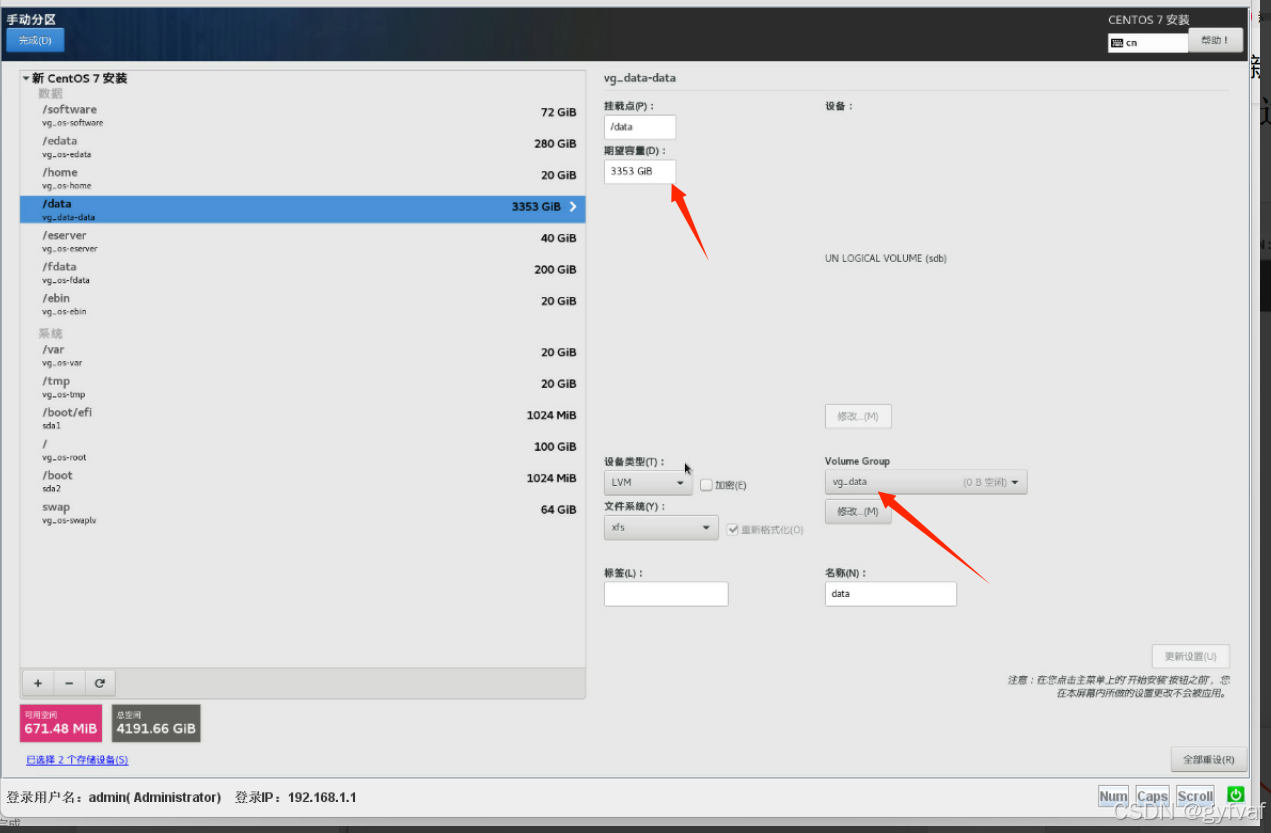This screenshot has height=833, width=1271.
Task: Click the Num lock indicator
Action: (x=1113, y=796)
